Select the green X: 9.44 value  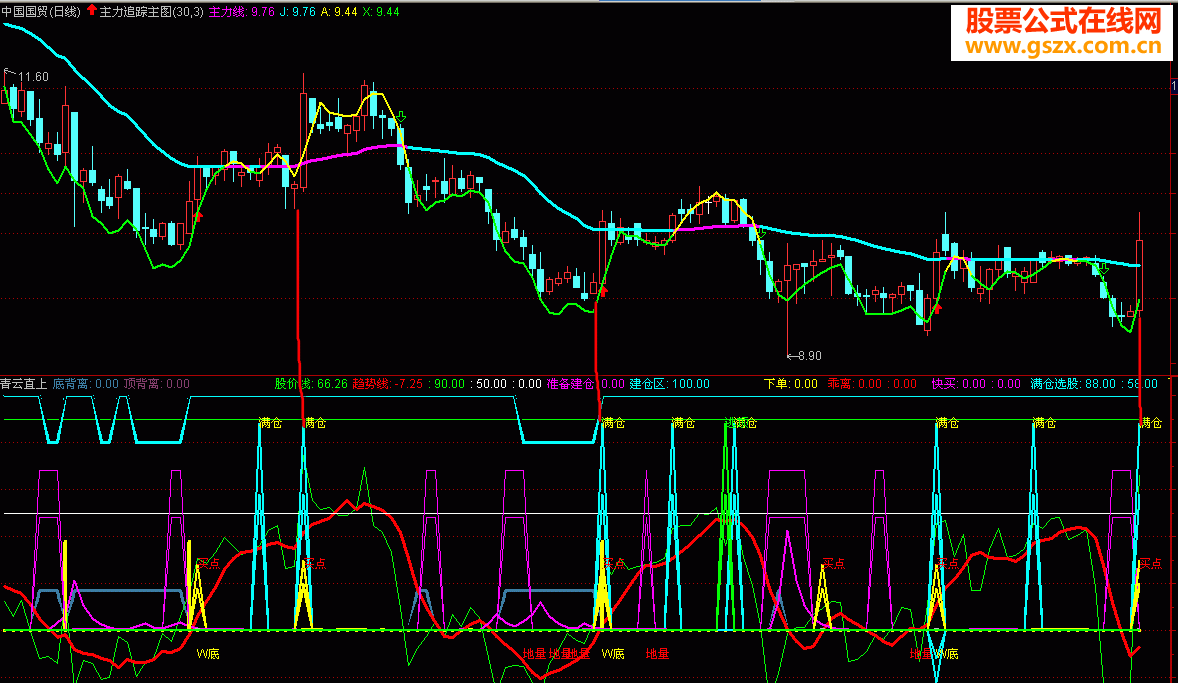coord(381,11)
